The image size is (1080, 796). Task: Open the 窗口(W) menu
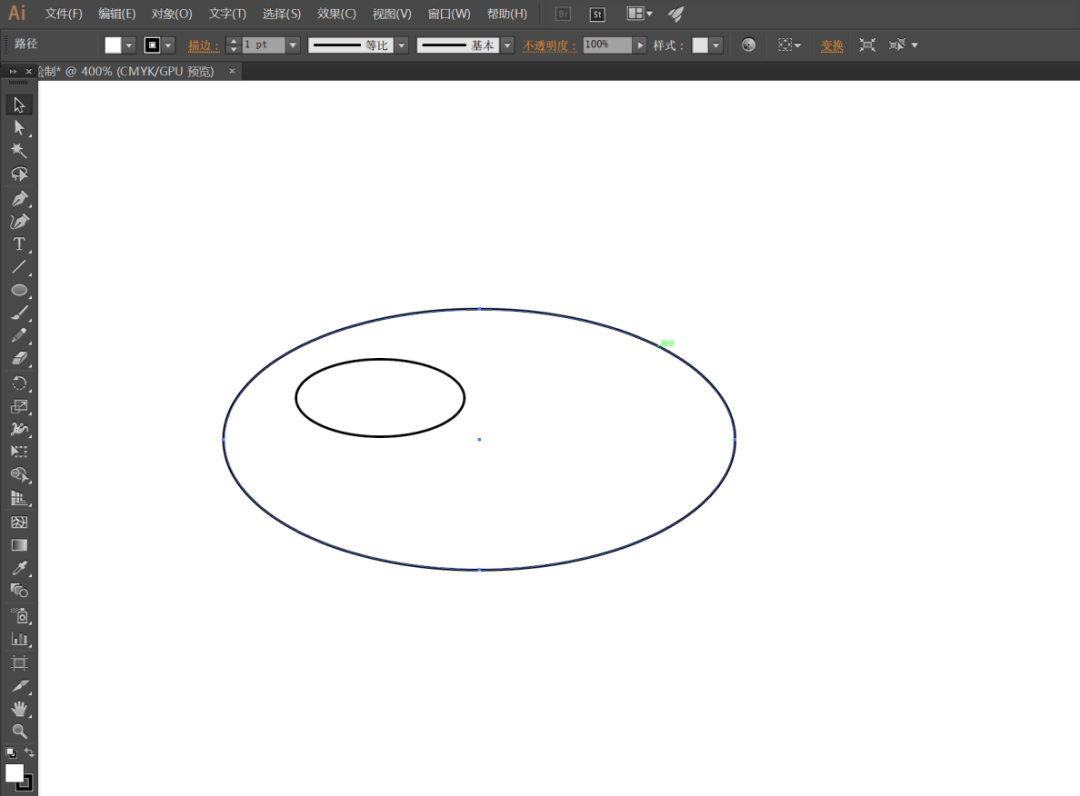tap(449, 14)
